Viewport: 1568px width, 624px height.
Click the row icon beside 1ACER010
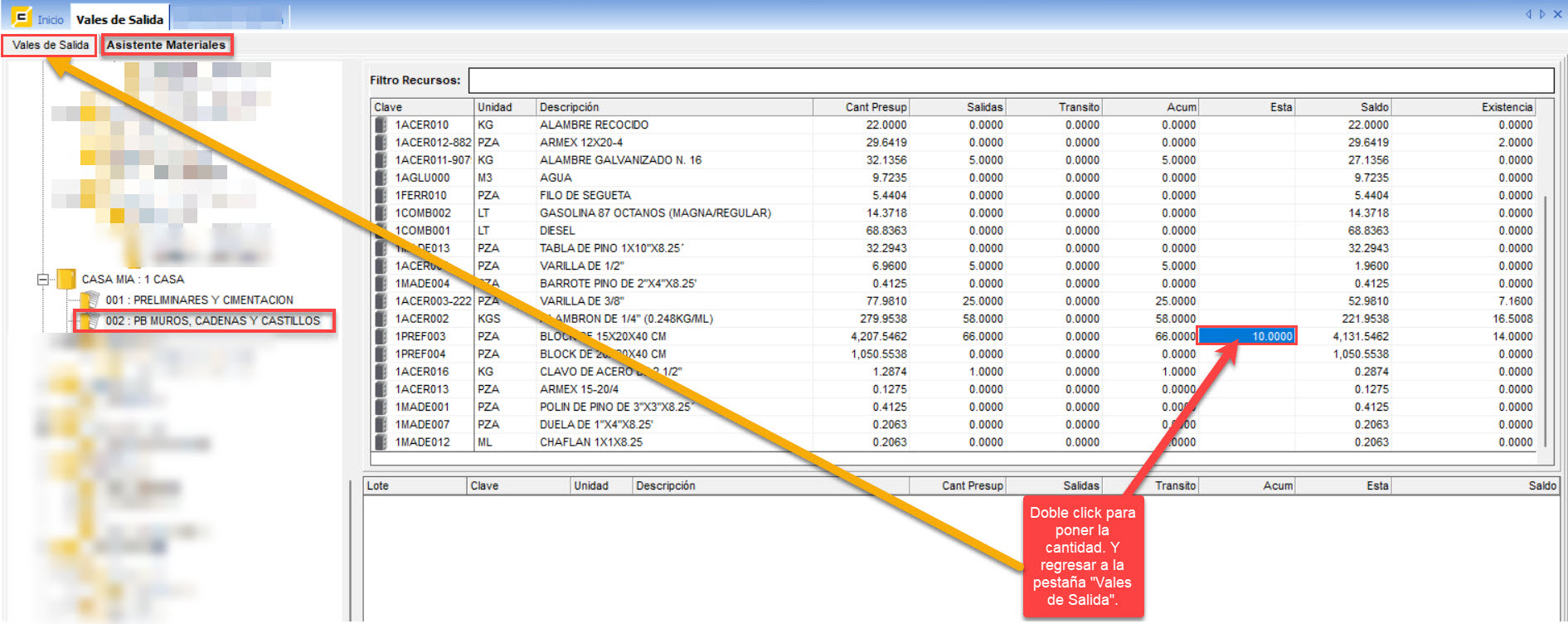(x=381, y=124)
